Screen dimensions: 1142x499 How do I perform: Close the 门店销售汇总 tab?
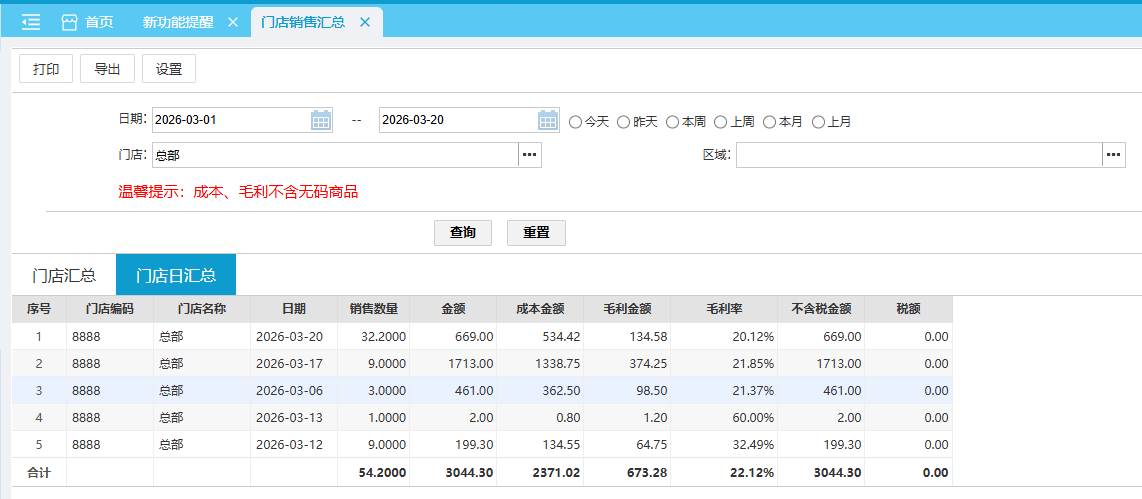pos(364,21)
